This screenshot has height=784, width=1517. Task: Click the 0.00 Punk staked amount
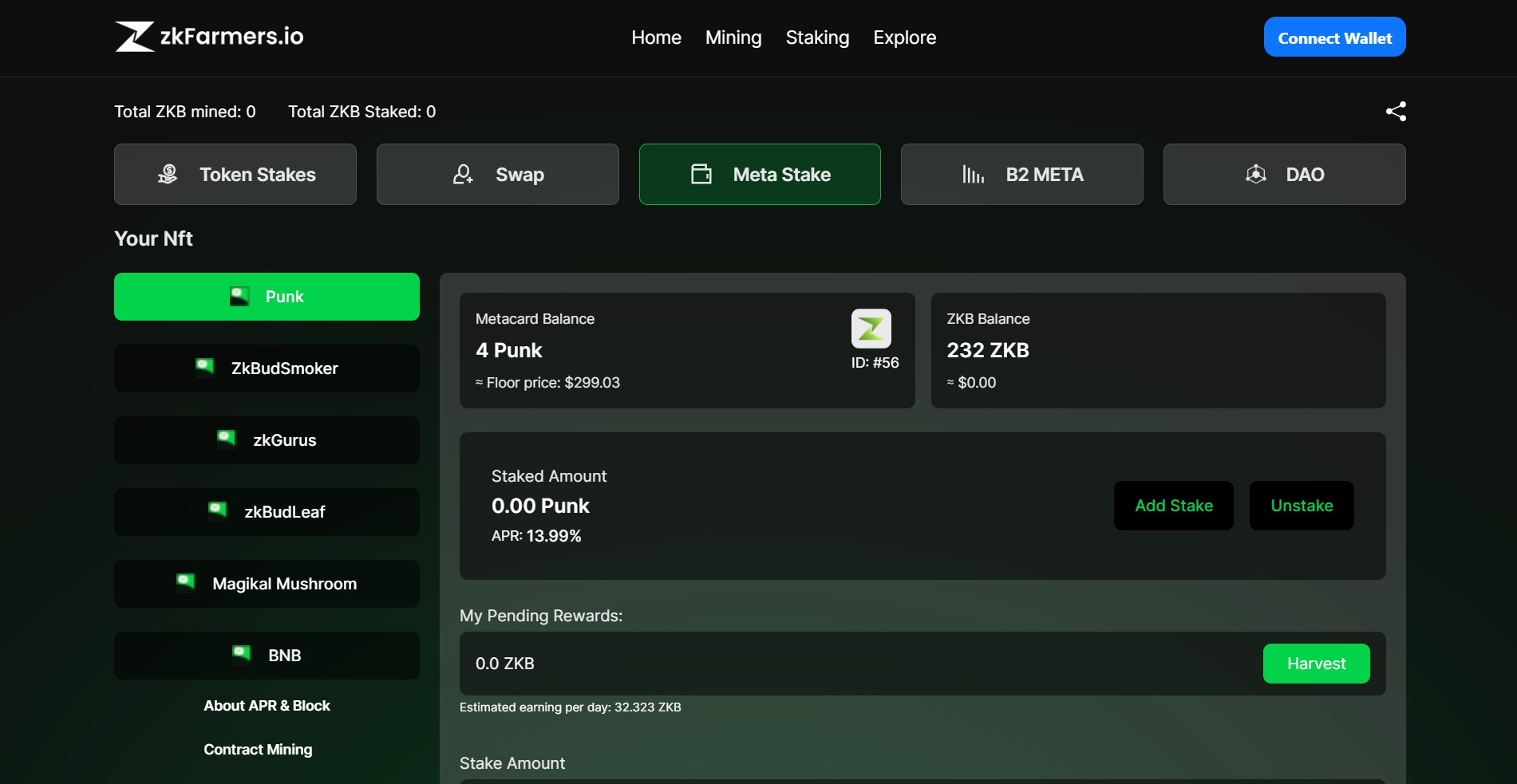click(x=540, y=506)
